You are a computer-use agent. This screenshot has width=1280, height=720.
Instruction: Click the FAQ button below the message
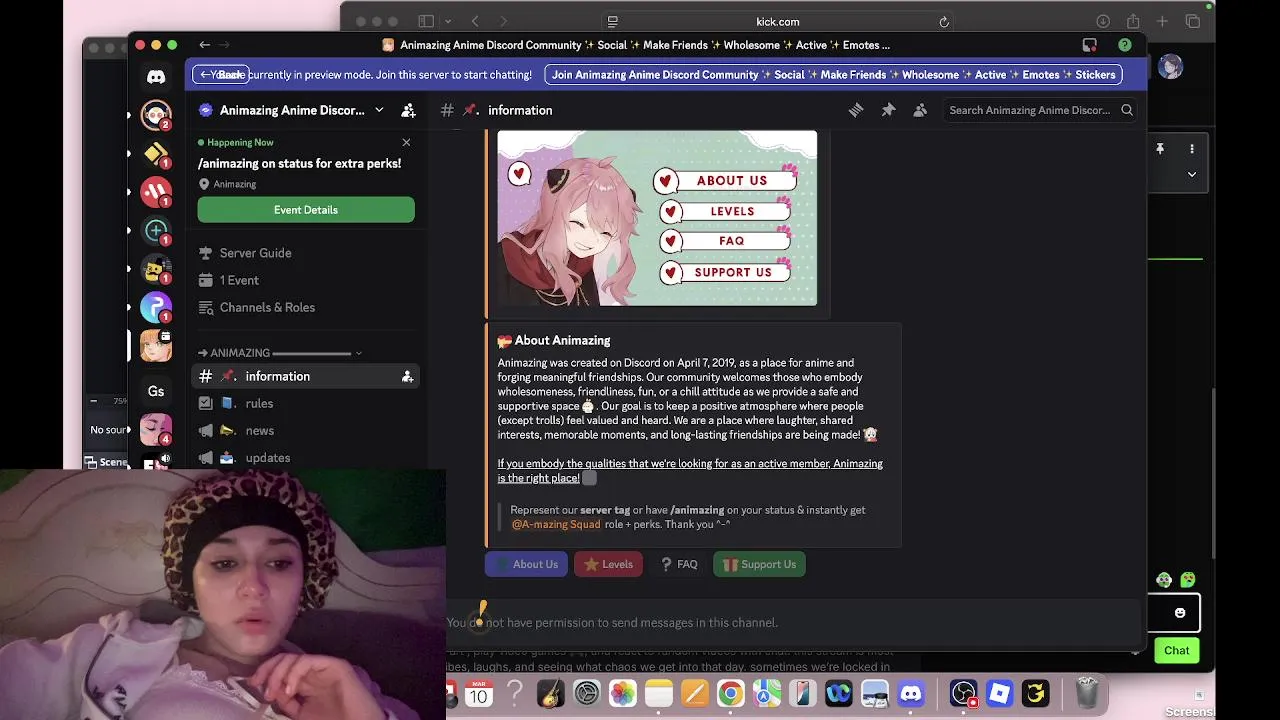(679, 564)
